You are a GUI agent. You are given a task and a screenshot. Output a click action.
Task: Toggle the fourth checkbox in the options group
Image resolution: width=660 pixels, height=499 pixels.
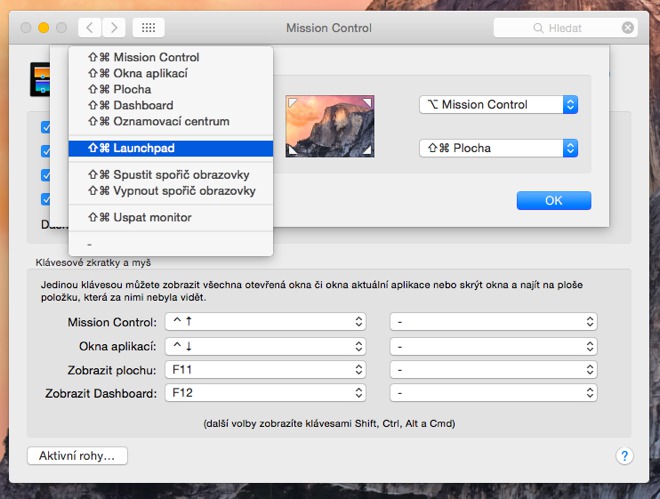45,199
